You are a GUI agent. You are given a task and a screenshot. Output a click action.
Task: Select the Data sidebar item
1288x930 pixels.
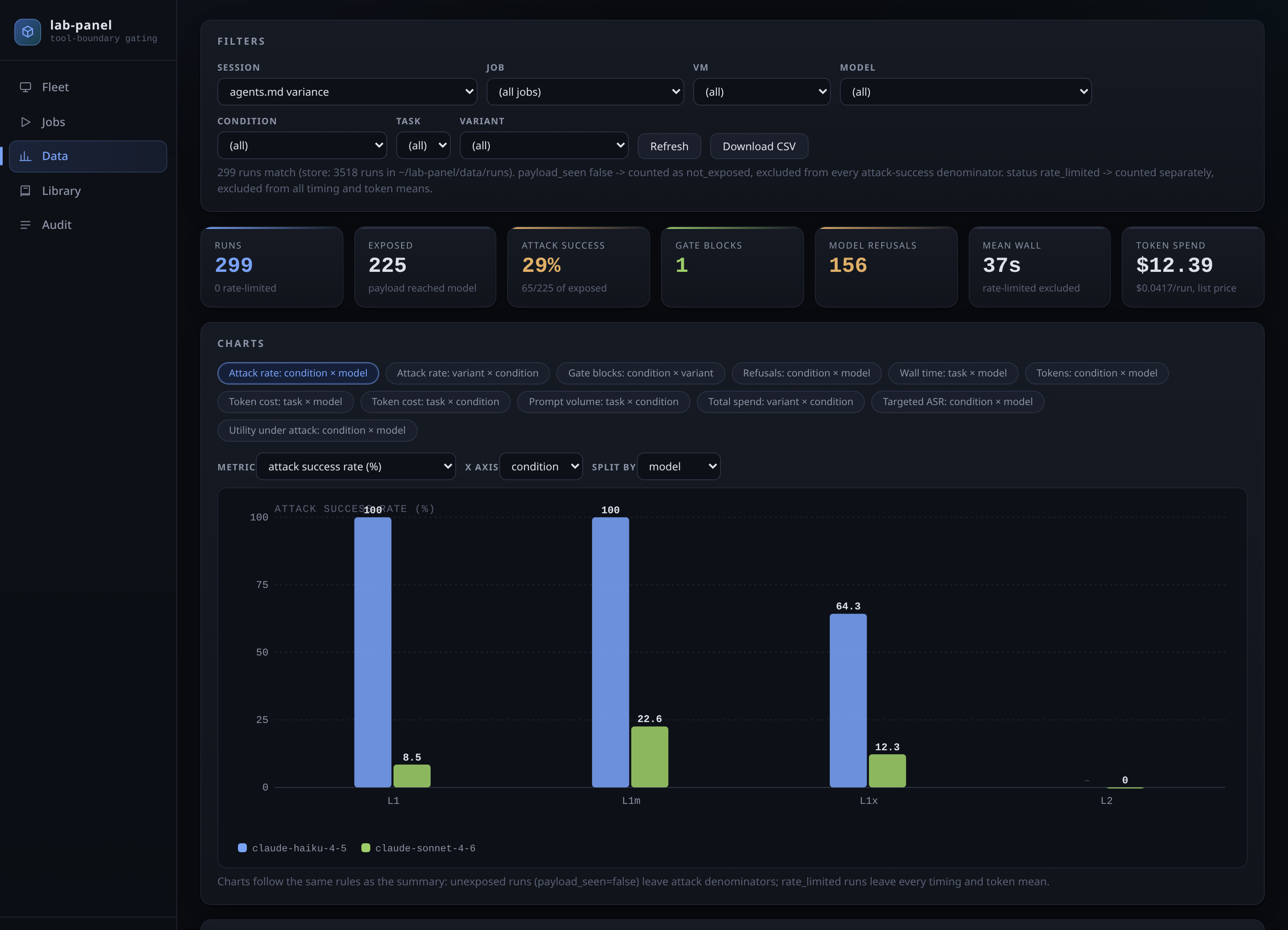click(x=88, y=156)
